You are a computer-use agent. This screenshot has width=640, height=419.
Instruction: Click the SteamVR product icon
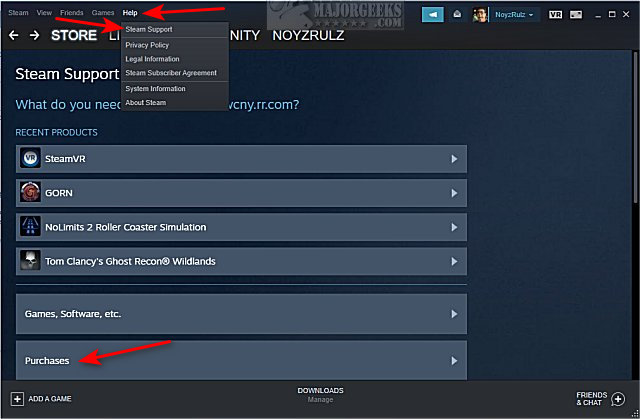(30, 158)
